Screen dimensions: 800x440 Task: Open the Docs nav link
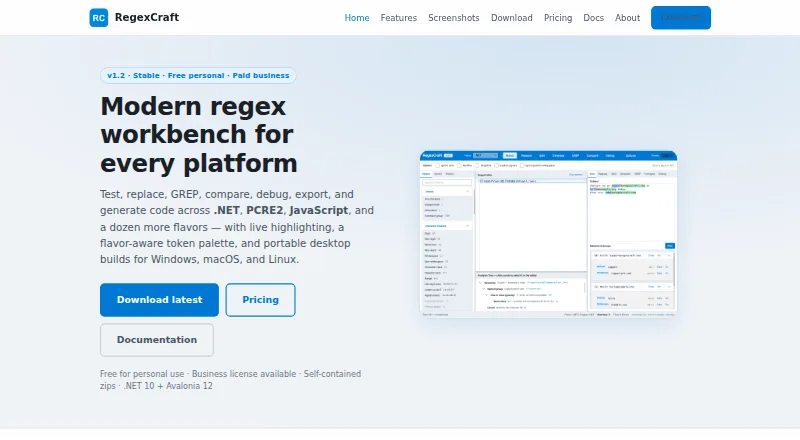pyautogui.click(x=593, y=18)
